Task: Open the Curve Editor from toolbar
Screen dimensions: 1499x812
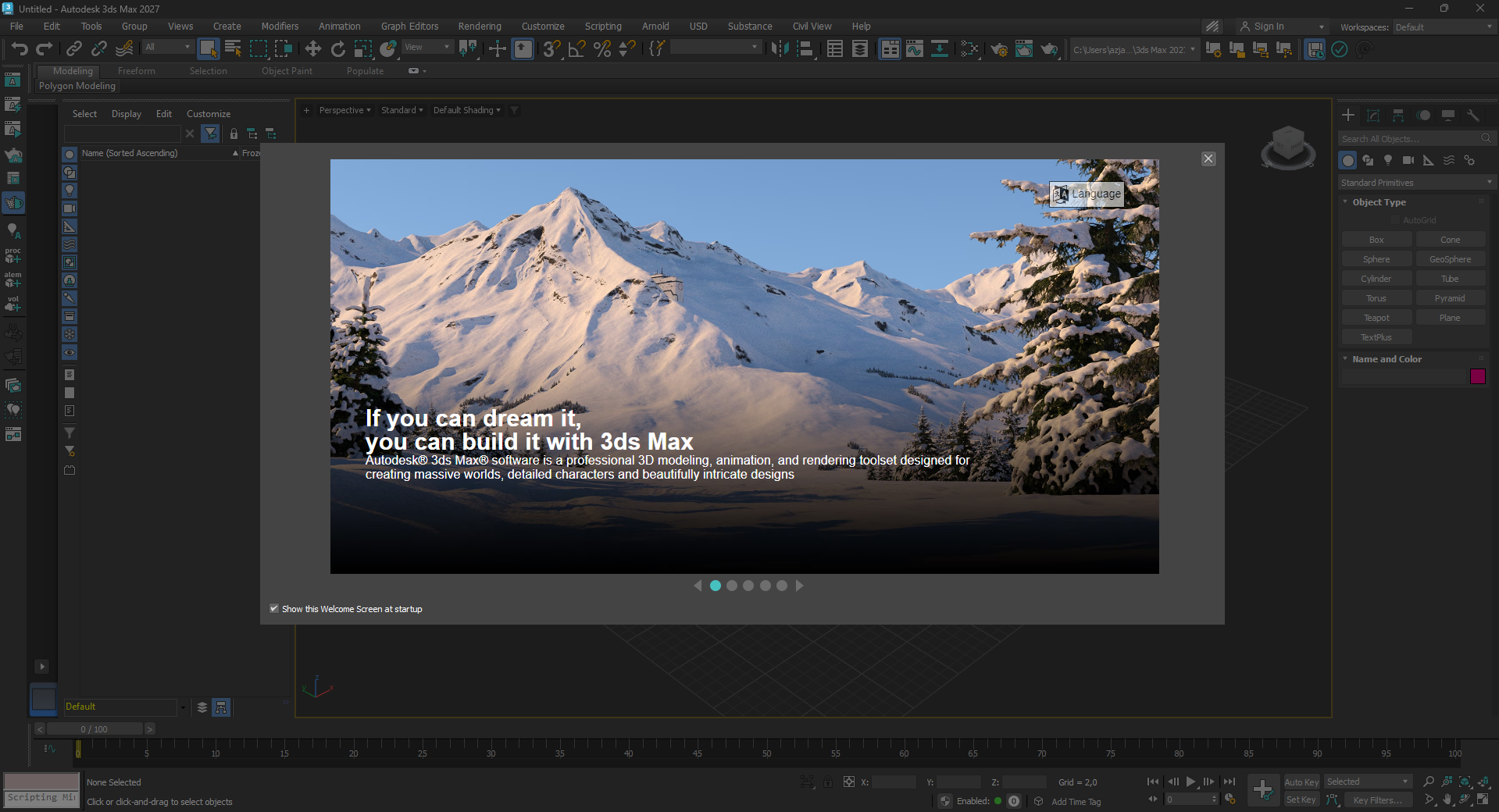Action: click(x=915, y=49)
